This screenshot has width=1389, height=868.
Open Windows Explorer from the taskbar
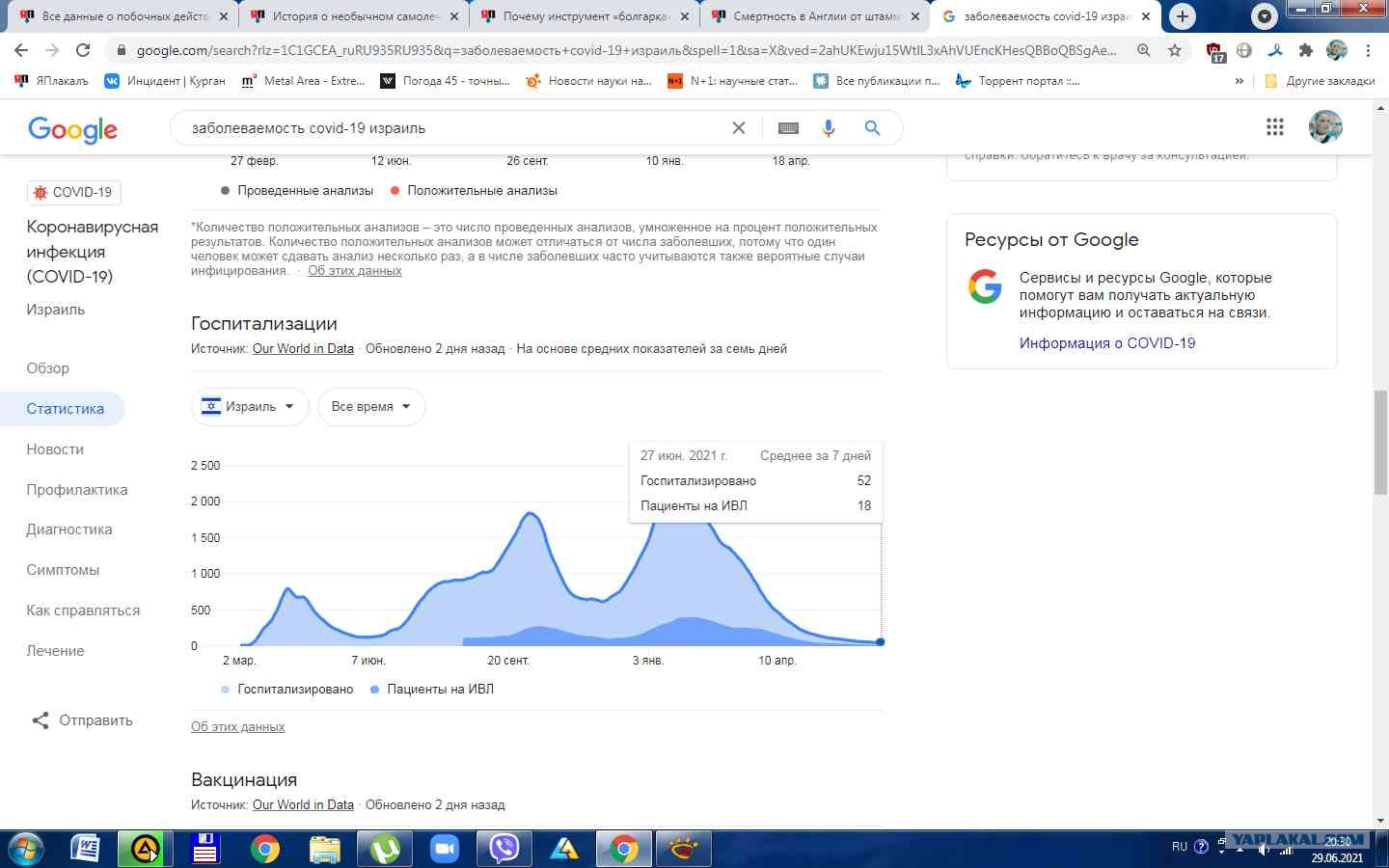point(325,849)
